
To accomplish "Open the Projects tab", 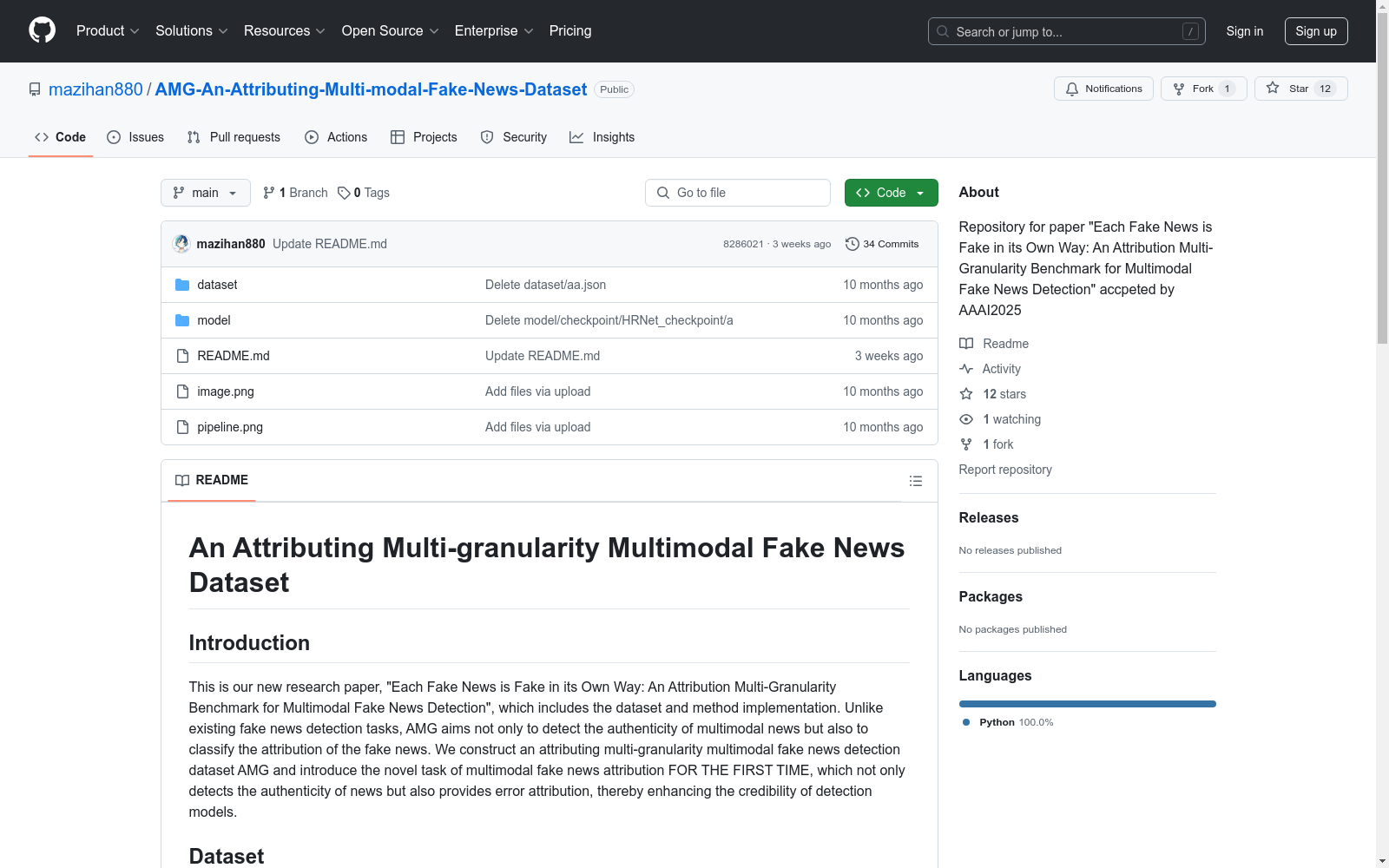I will pyautogui.click(x=424, y=137).
